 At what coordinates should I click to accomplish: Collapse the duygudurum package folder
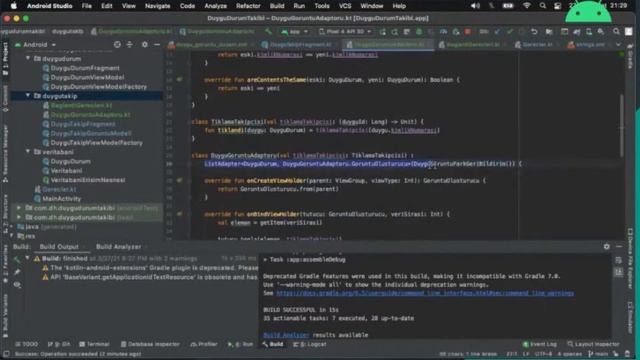(x=28, y=58)
